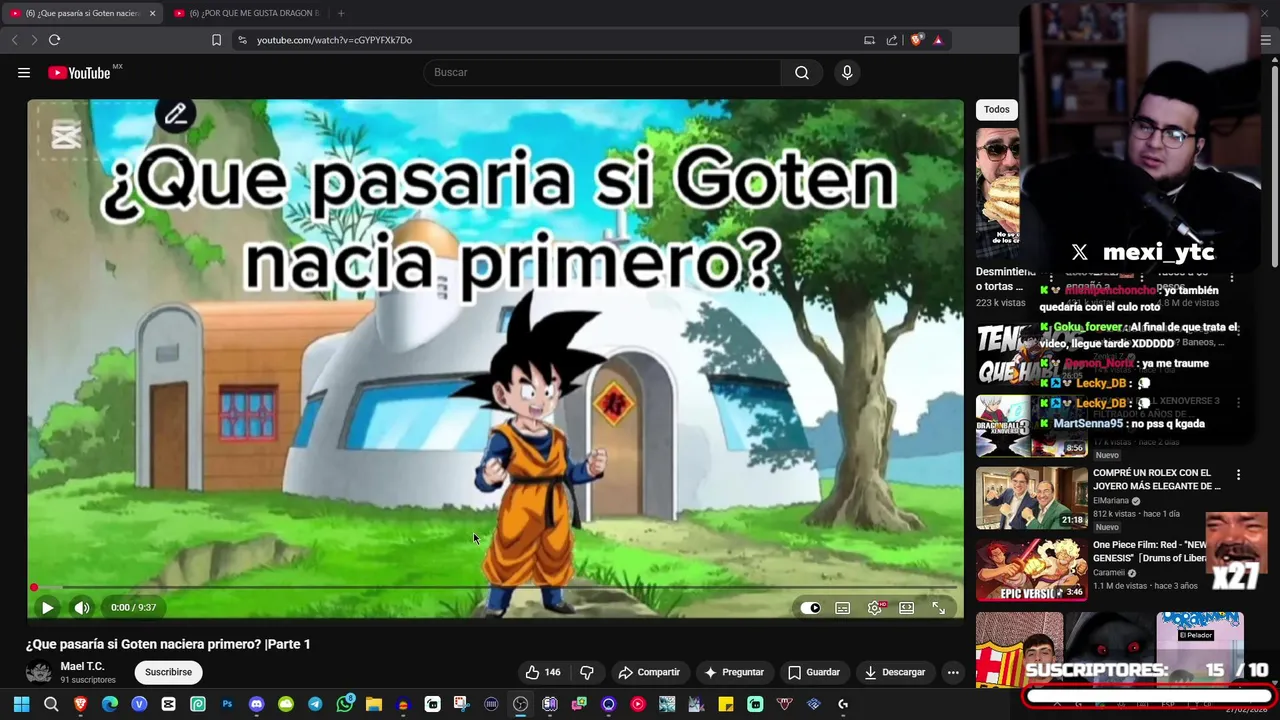Click the search magnifier button
The width and height of the screenshot is (1280, 720).
pyautogui.click(x=802, y=72)
